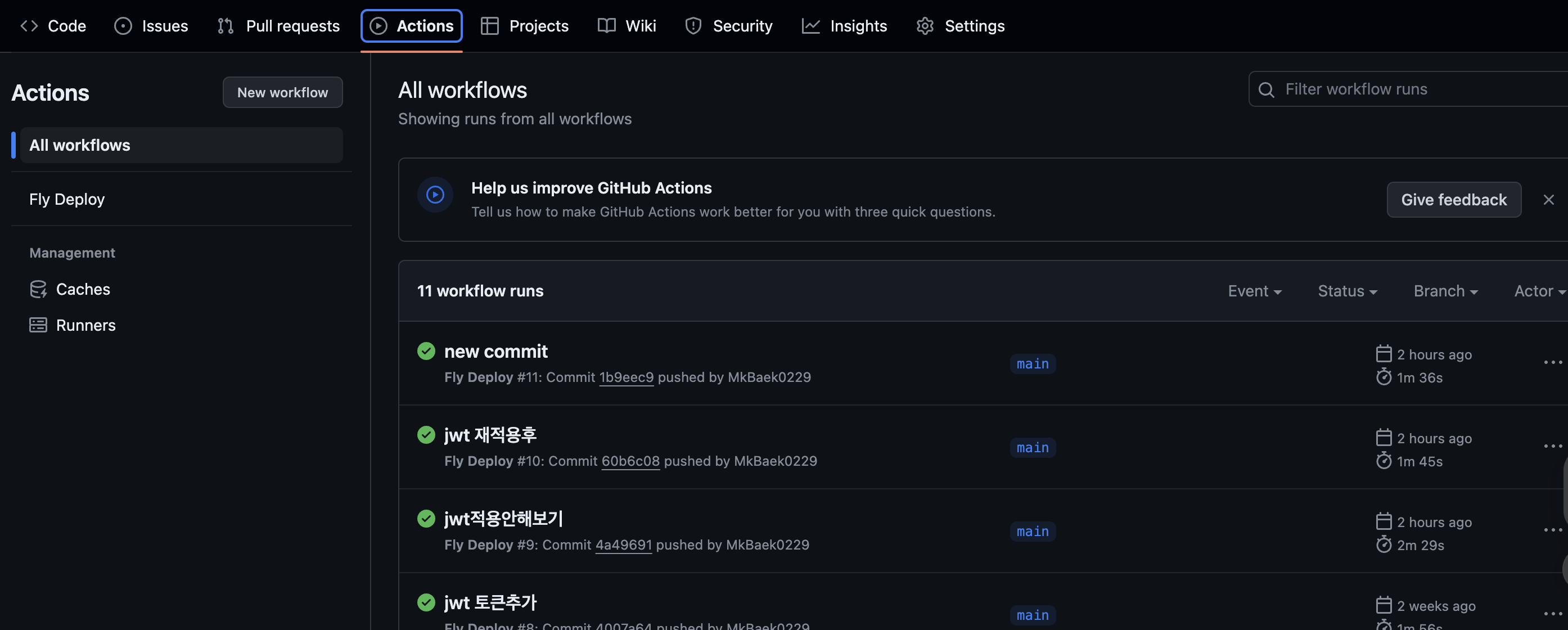
Task: Open the Insights tab
Action: pyautogui.click(x=844, y=25)
